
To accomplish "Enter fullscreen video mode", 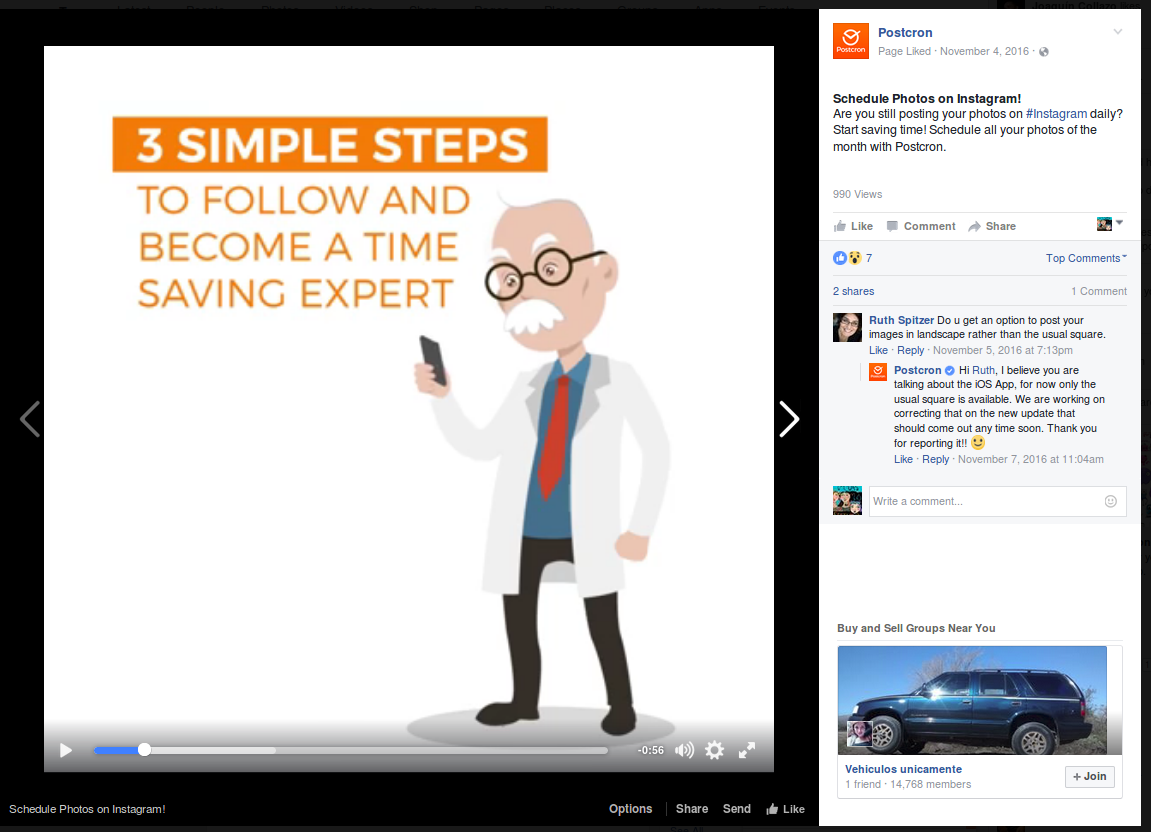I will pos(747,750).
